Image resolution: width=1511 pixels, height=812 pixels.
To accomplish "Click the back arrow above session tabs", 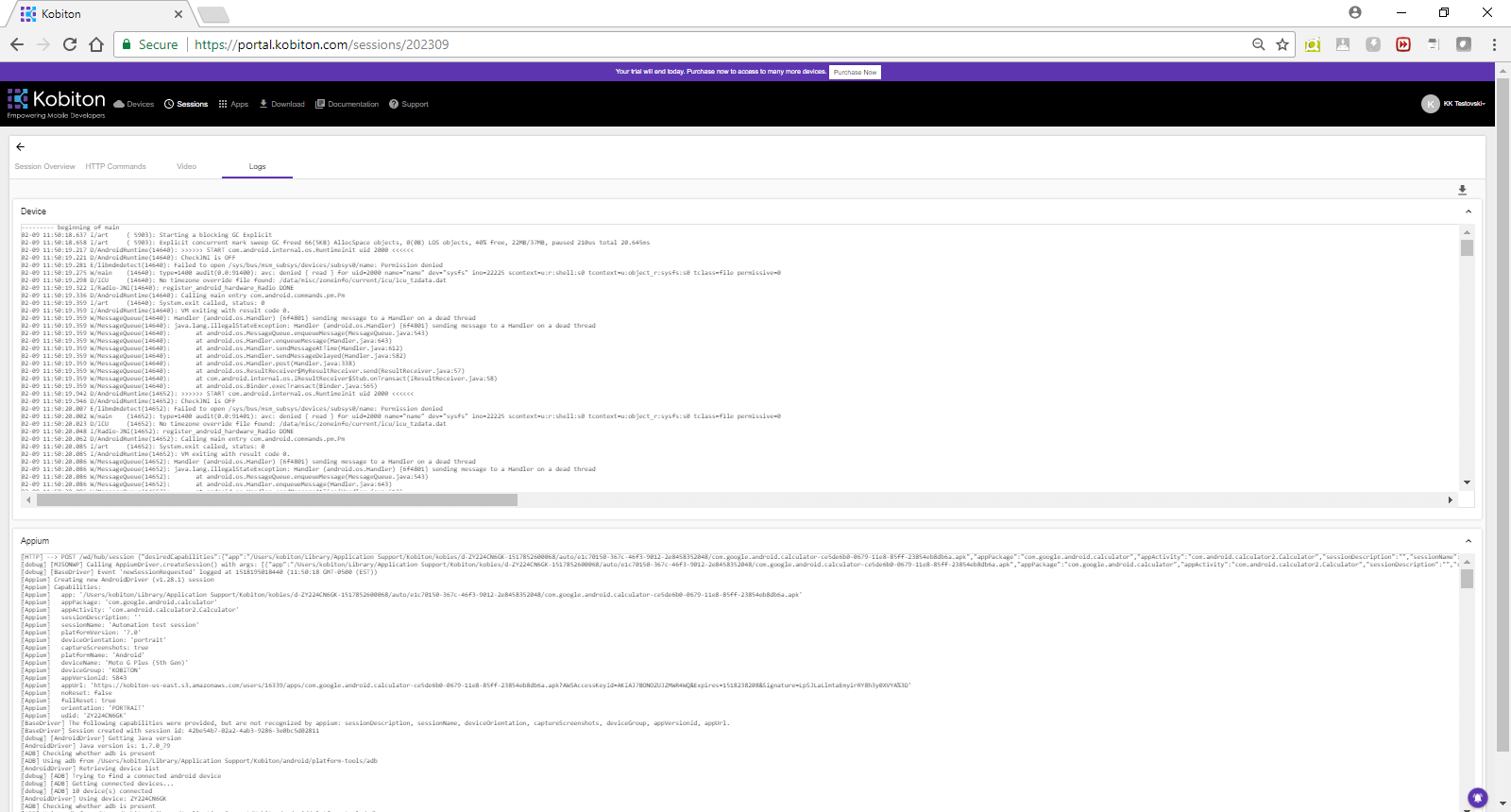I will (20, 146).
